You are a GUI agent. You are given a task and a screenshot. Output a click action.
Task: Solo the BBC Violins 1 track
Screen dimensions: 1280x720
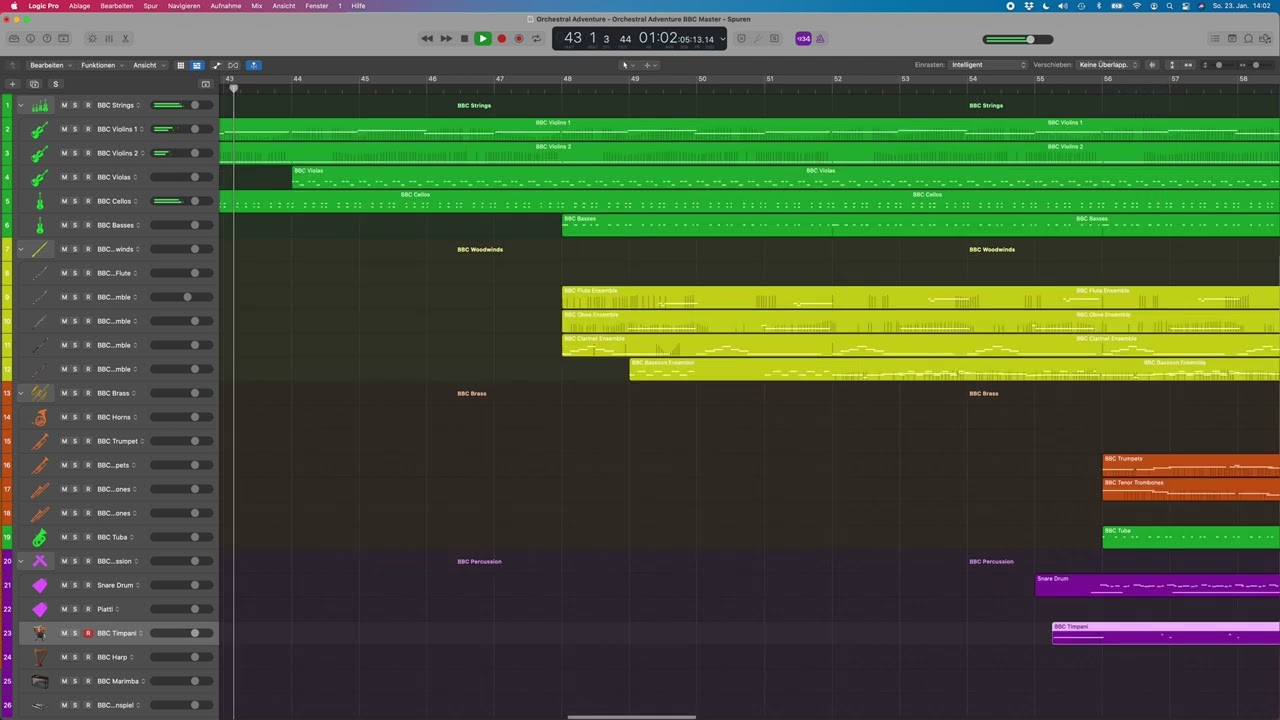click(75, 129)
